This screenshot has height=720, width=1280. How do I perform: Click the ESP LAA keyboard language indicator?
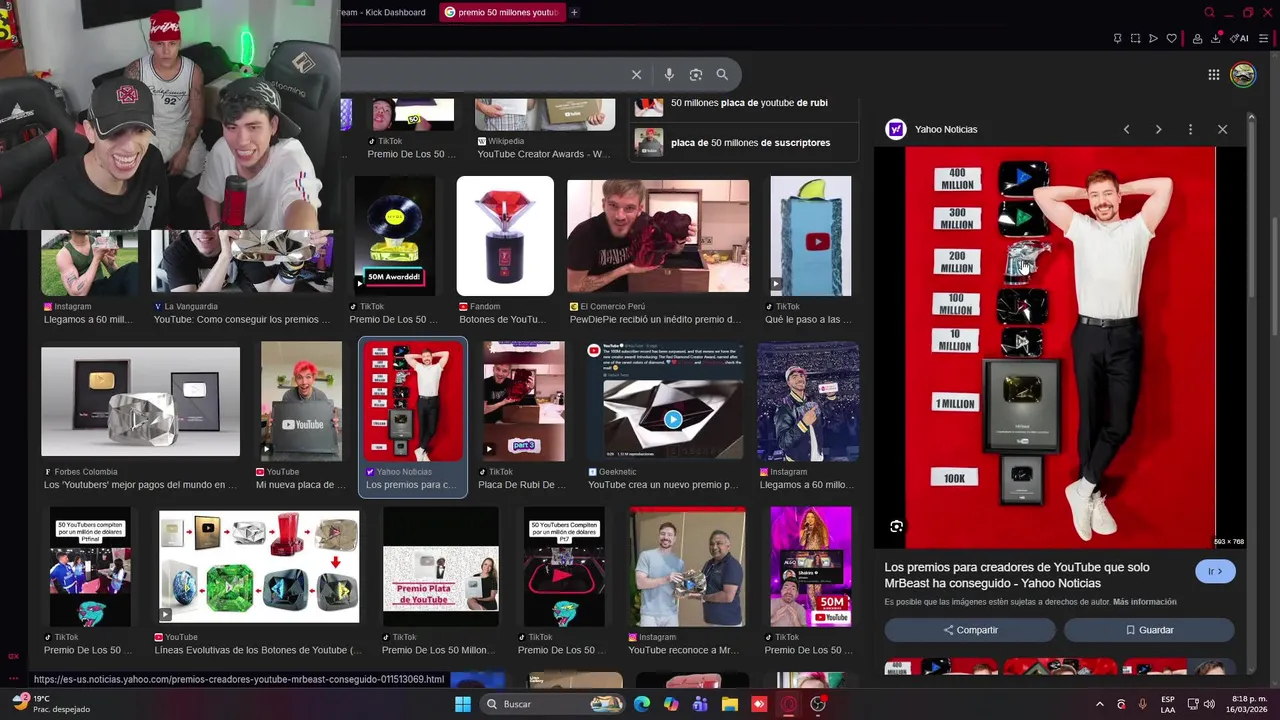coord(1168,704)
